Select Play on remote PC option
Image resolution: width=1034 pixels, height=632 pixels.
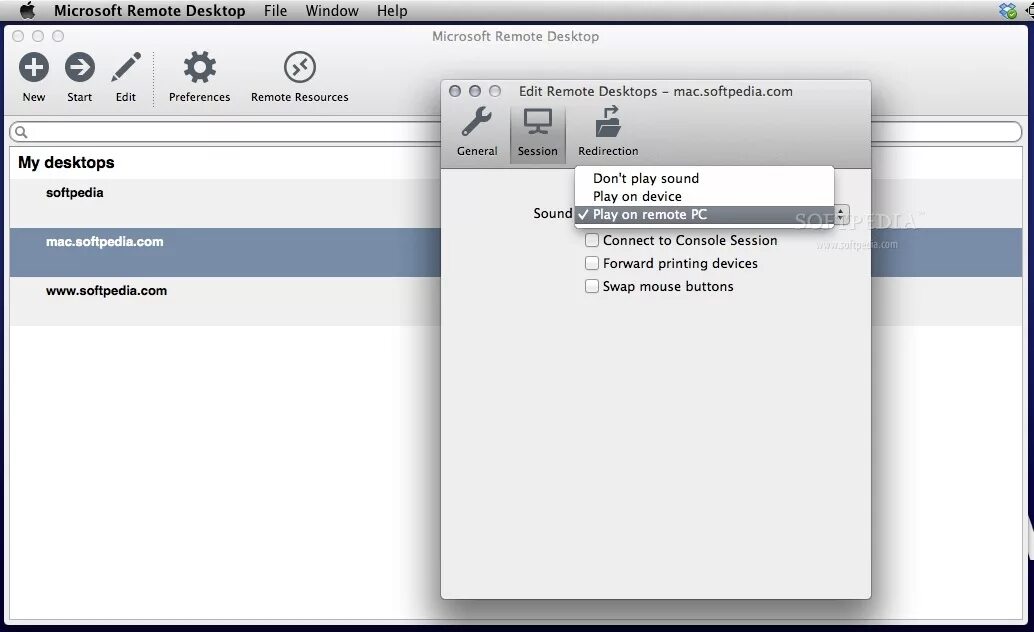(x=704, y=214)
